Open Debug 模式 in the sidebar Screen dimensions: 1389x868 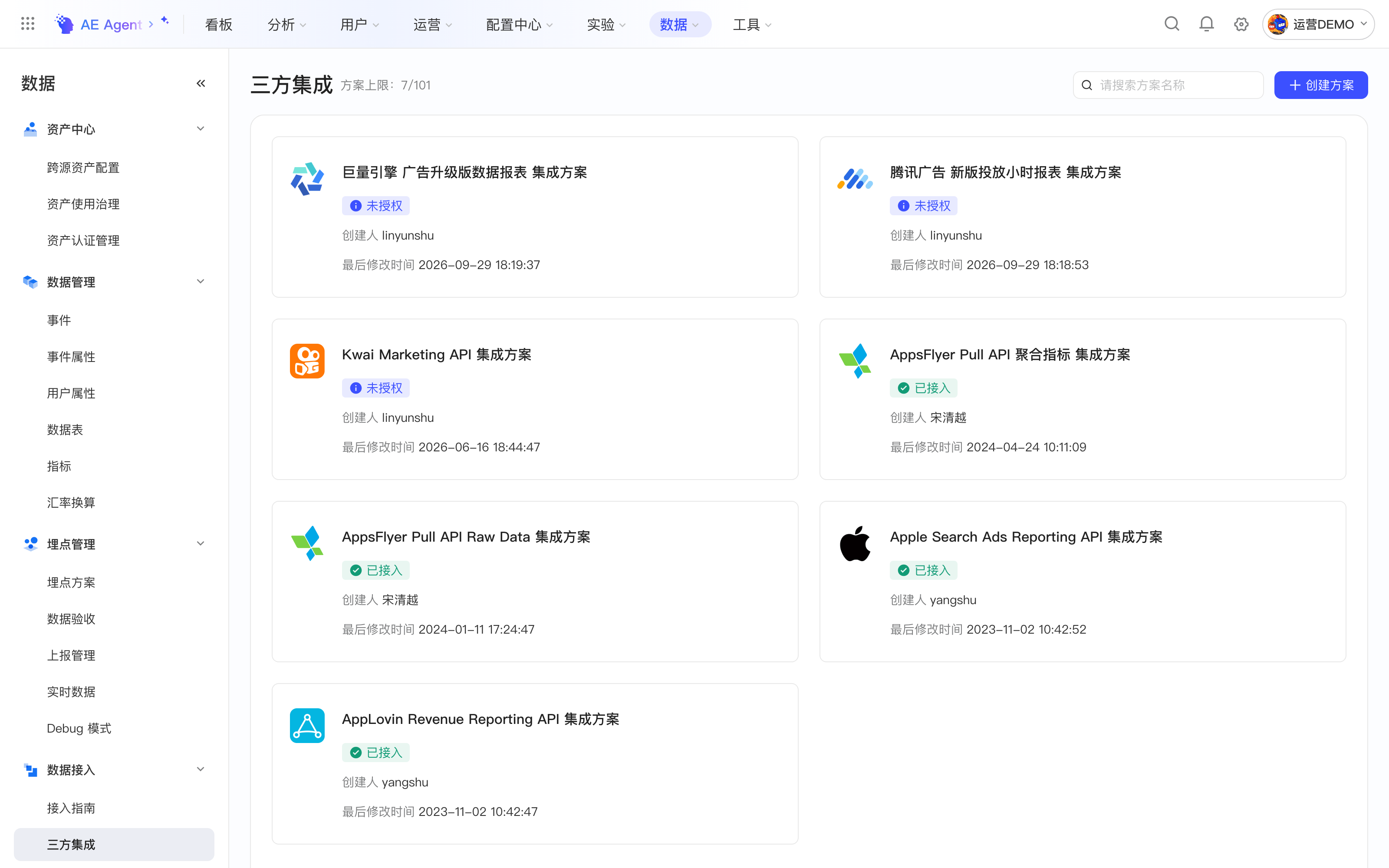click(x=79, y=729)
